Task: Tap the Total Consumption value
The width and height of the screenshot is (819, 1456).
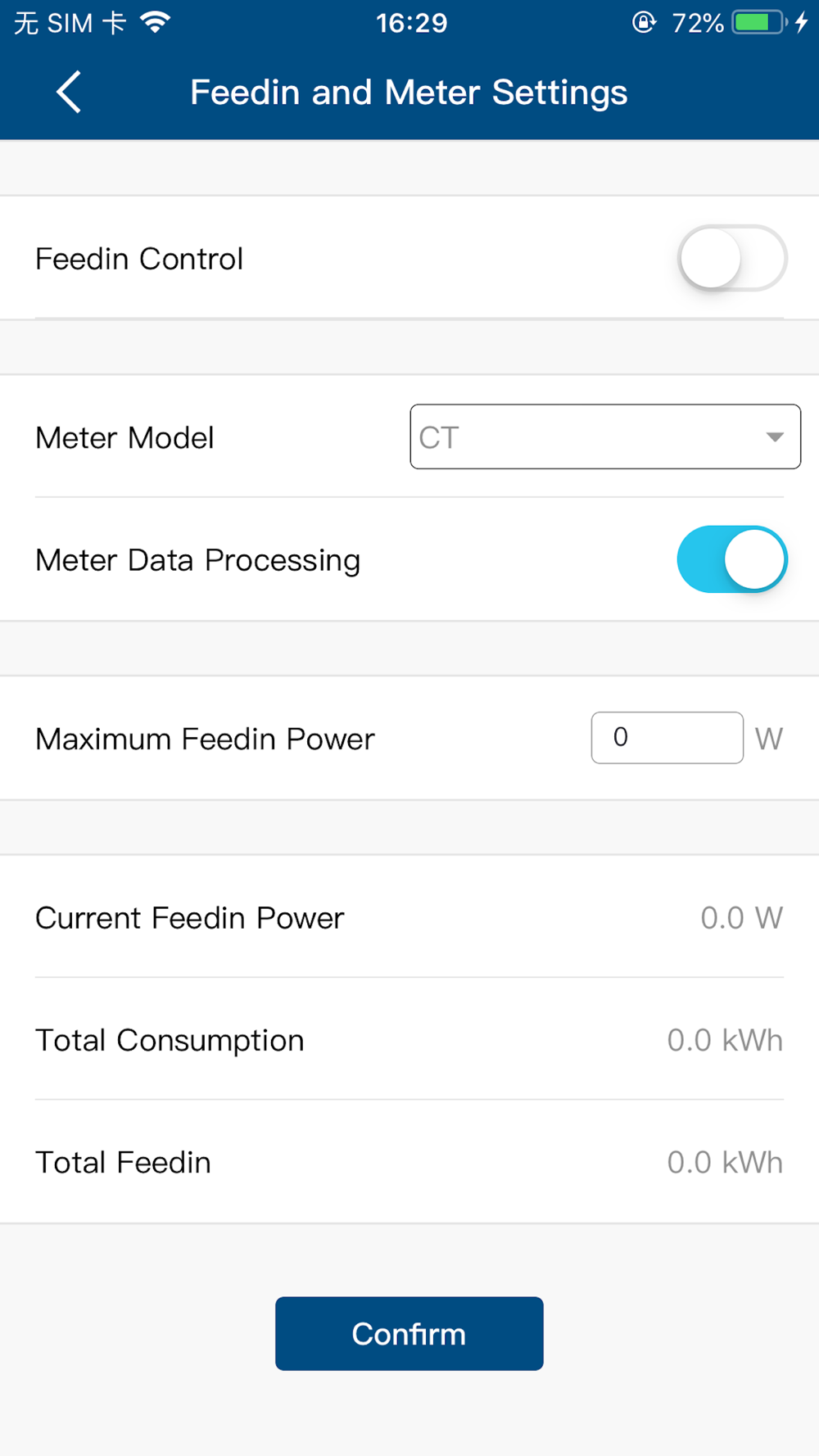Action: [x=725, y=1040]
